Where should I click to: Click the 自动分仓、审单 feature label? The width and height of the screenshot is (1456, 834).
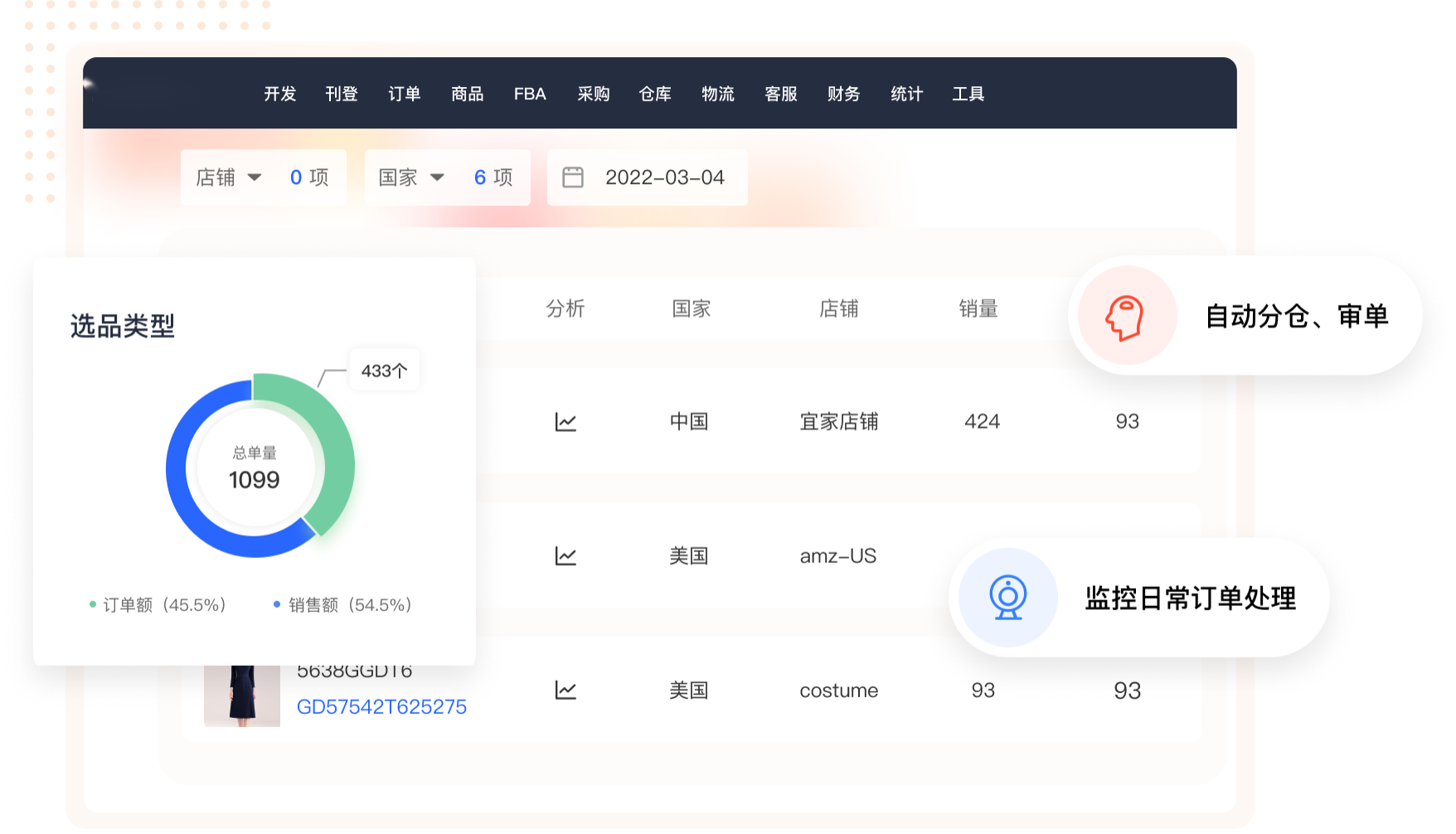1296,317
